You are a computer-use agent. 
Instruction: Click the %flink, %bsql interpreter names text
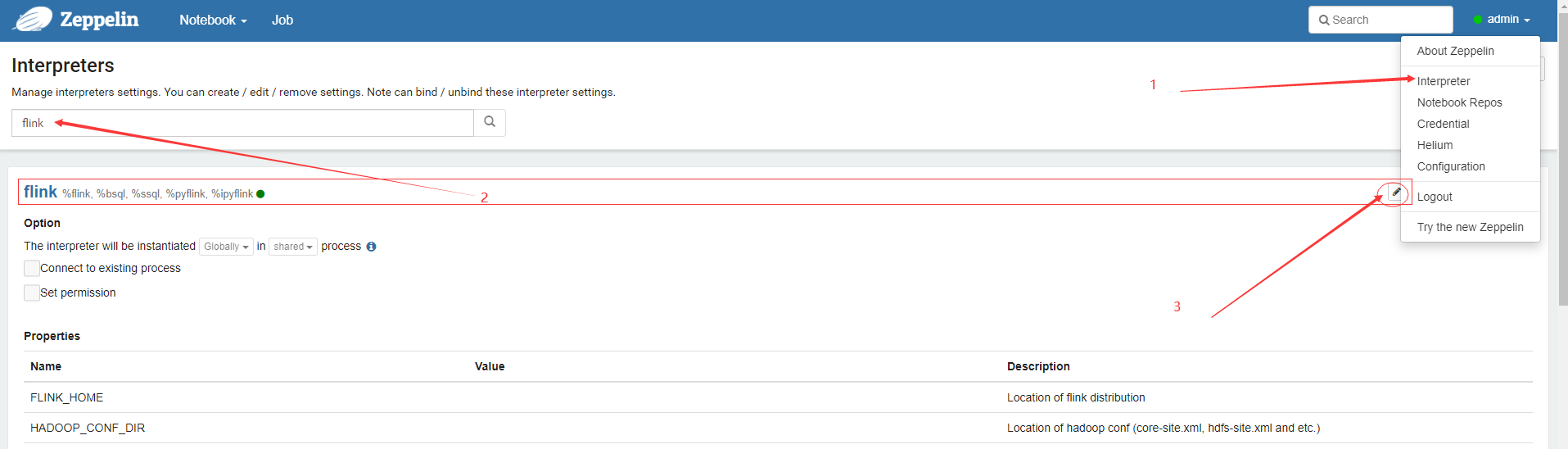[158, 194]
